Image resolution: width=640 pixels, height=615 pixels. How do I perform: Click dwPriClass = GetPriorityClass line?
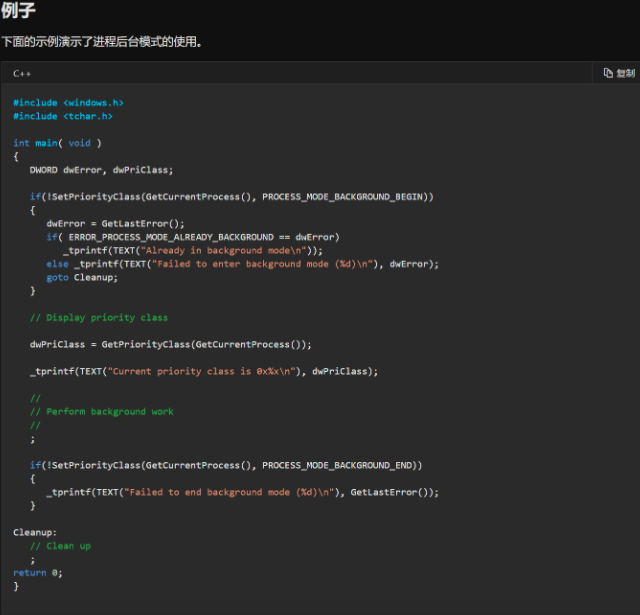click(170, 344)
